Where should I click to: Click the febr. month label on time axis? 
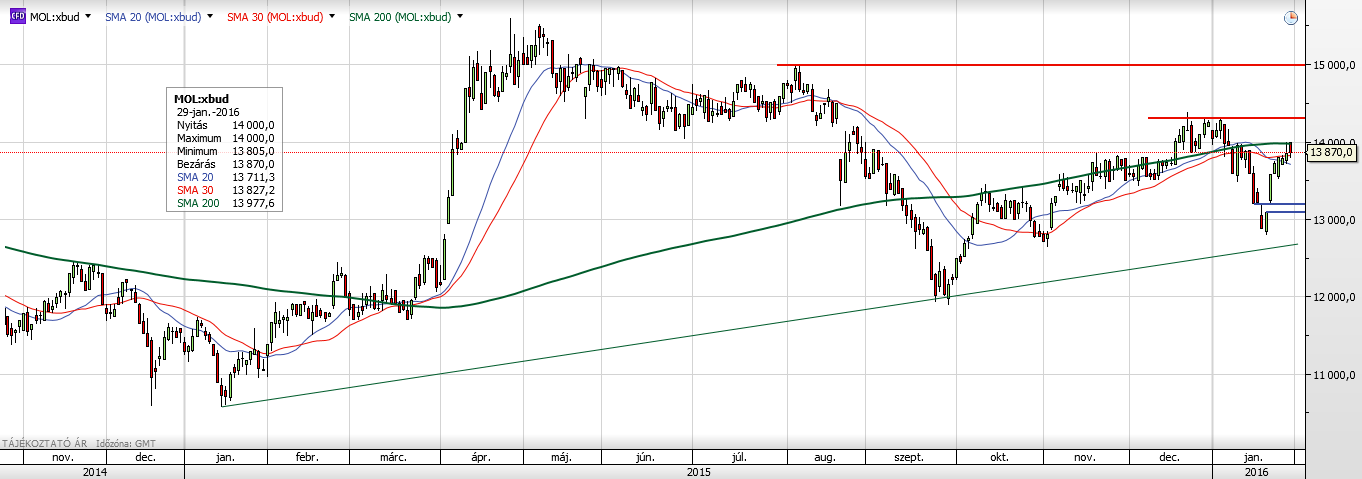(x=306, y=457)
